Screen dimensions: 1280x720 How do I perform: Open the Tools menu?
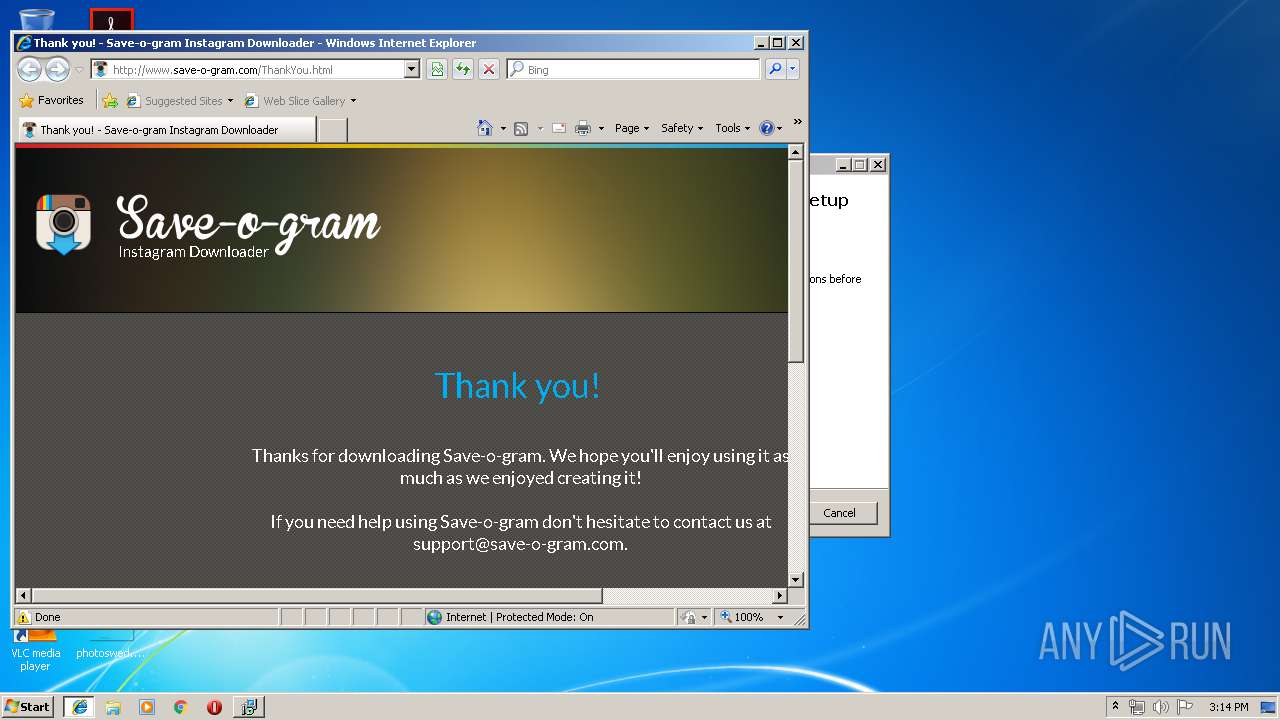point(732,128)
